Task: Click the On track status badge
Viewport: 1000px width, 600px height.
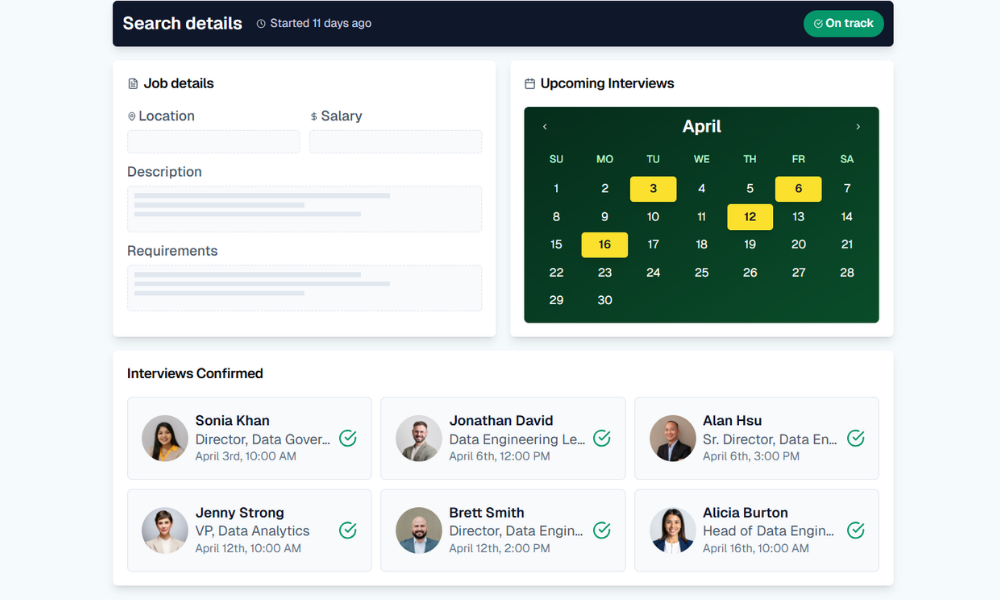Action: pos(843,24)
